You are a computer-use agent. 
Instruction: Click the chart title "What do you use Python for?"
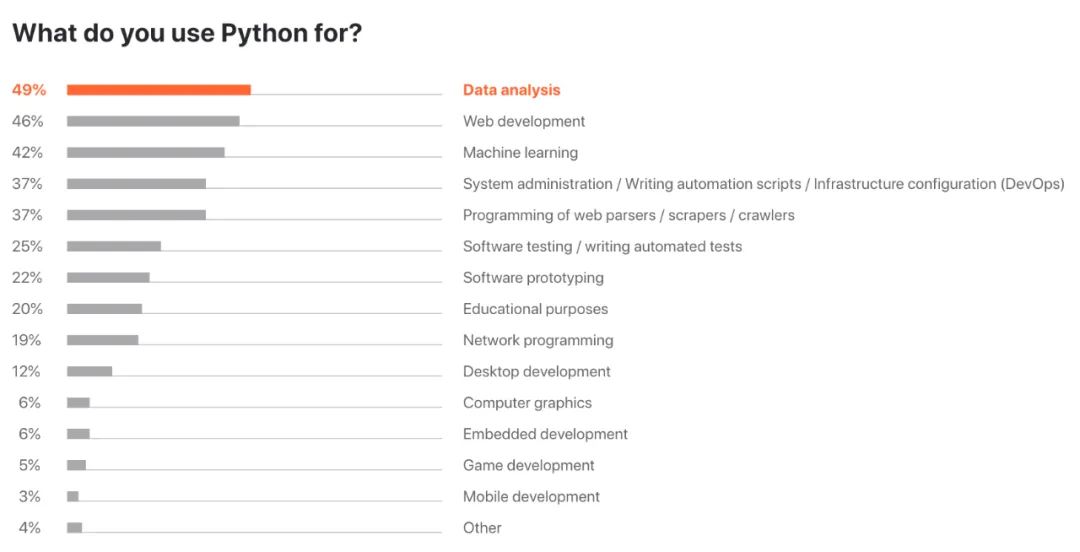pyautogui.click(x=187, y=33)
